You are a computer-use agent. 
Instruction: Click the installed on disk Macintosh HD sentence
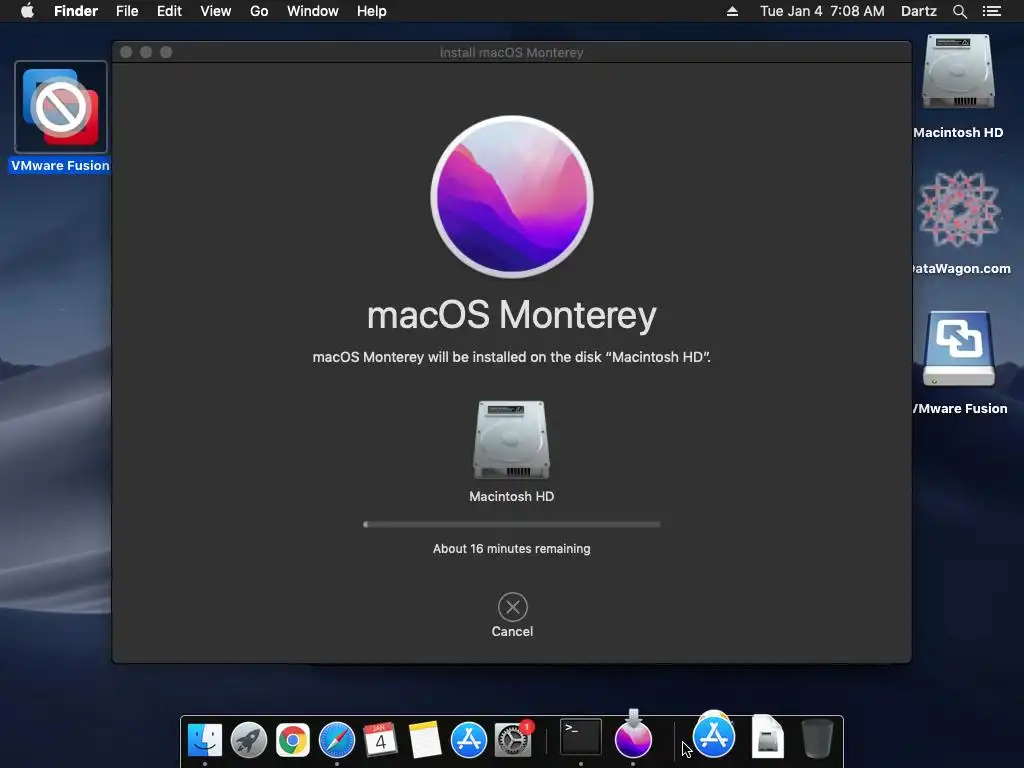511,357
